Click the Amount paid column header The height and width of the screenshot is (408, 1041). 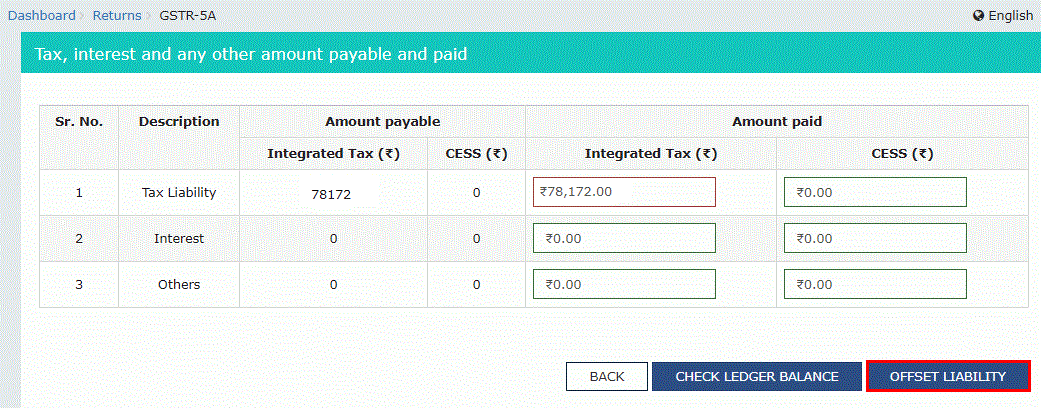pyautogui.click(x=777, y=121)
